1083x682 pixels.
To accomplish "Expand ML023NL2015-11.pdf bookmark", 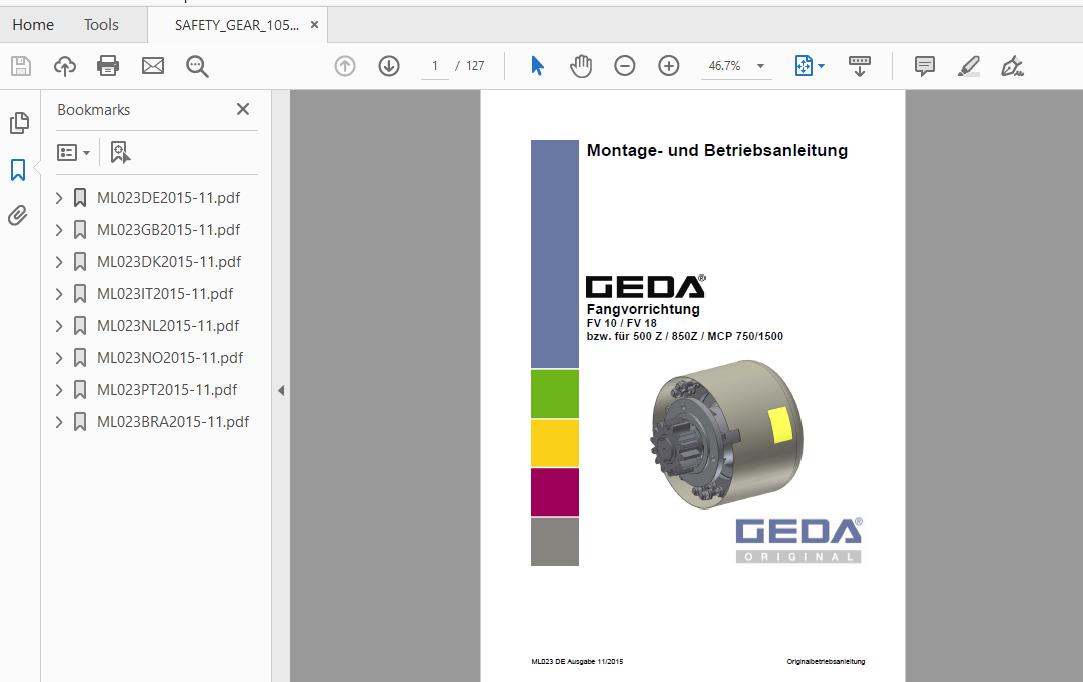I will 59,326.
